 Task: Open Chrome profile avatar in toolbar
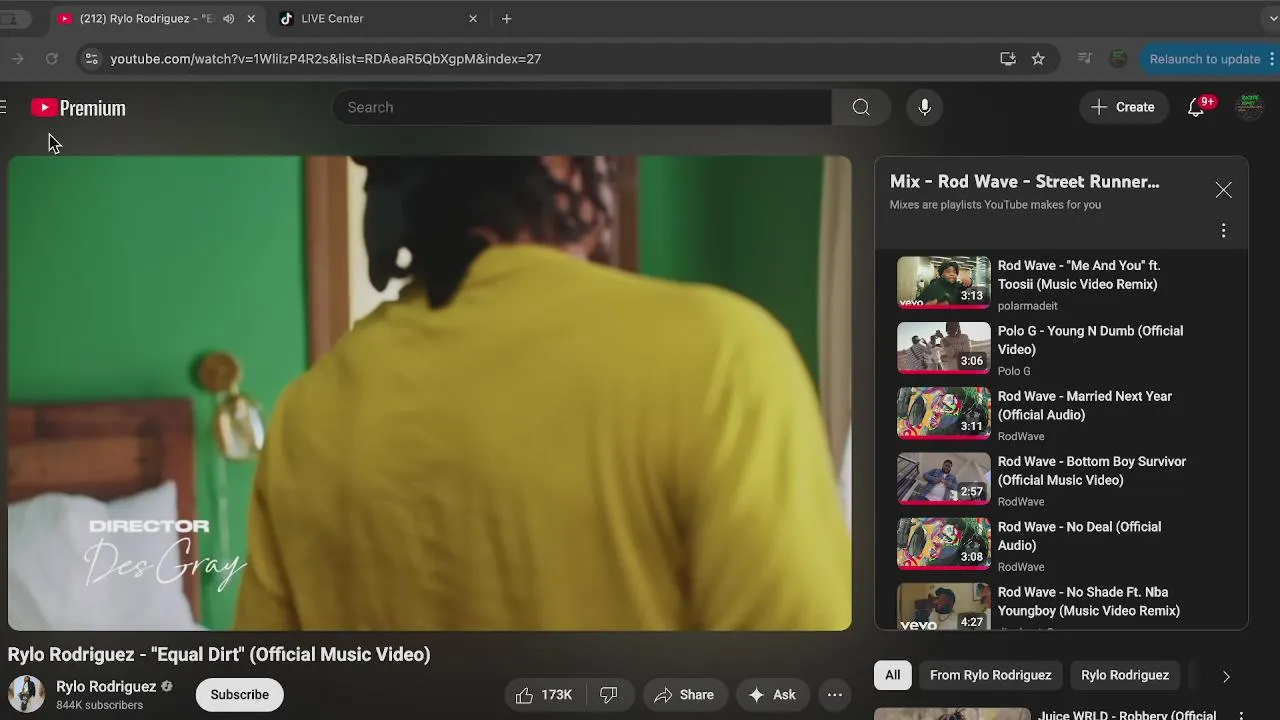click(x=1118, y=59)
